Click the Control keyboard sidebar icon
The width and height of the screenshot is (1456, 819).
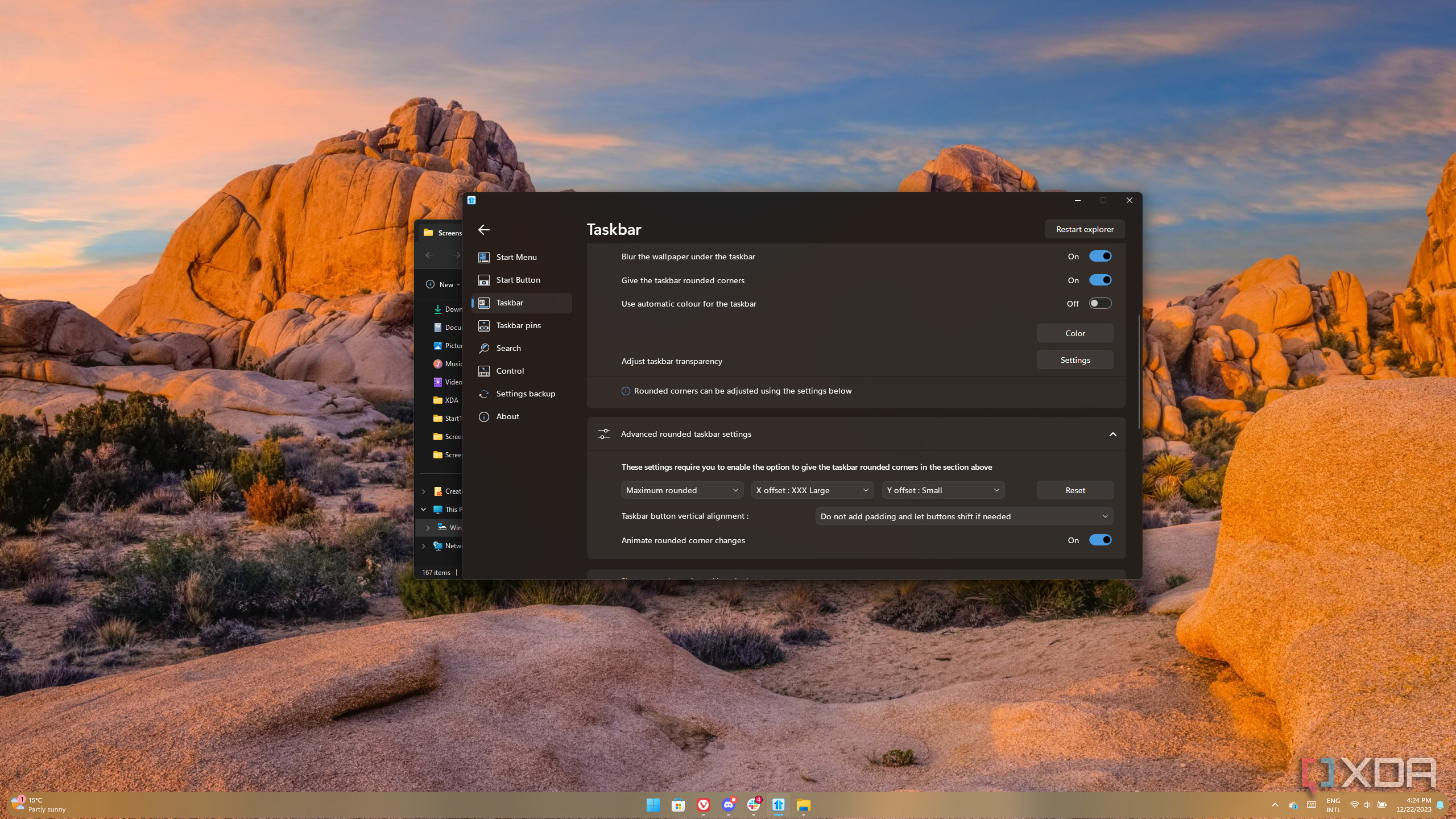click(484, 371)
